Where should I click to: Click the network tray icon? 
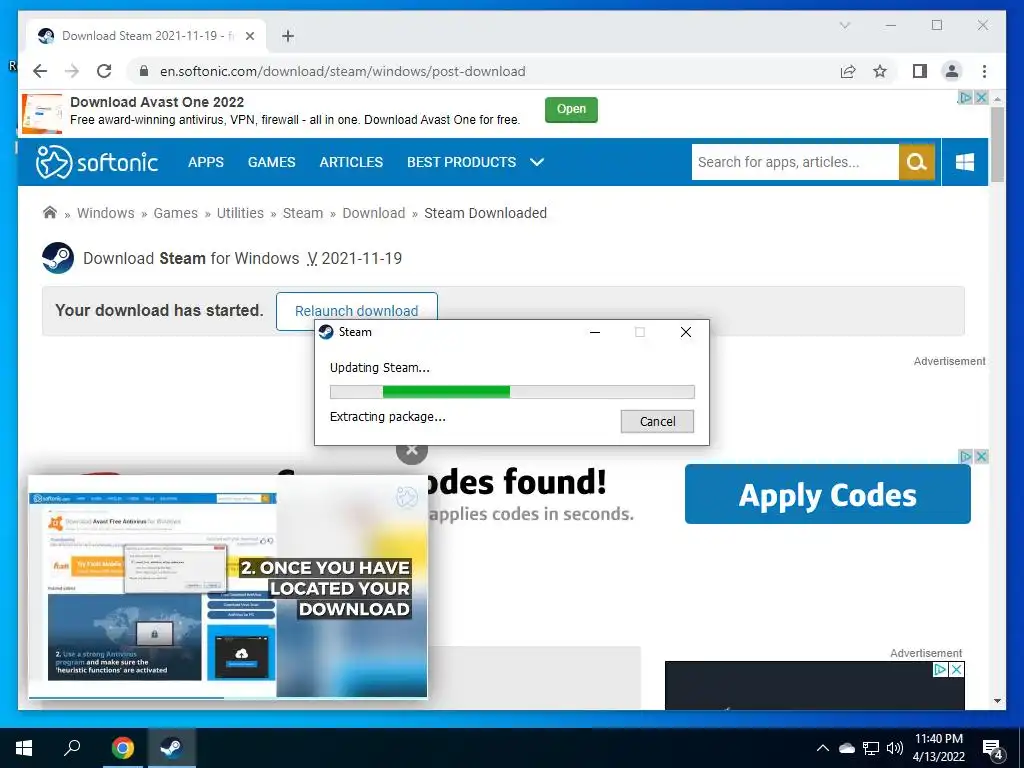pyautogui.click(x=871, y=748)
